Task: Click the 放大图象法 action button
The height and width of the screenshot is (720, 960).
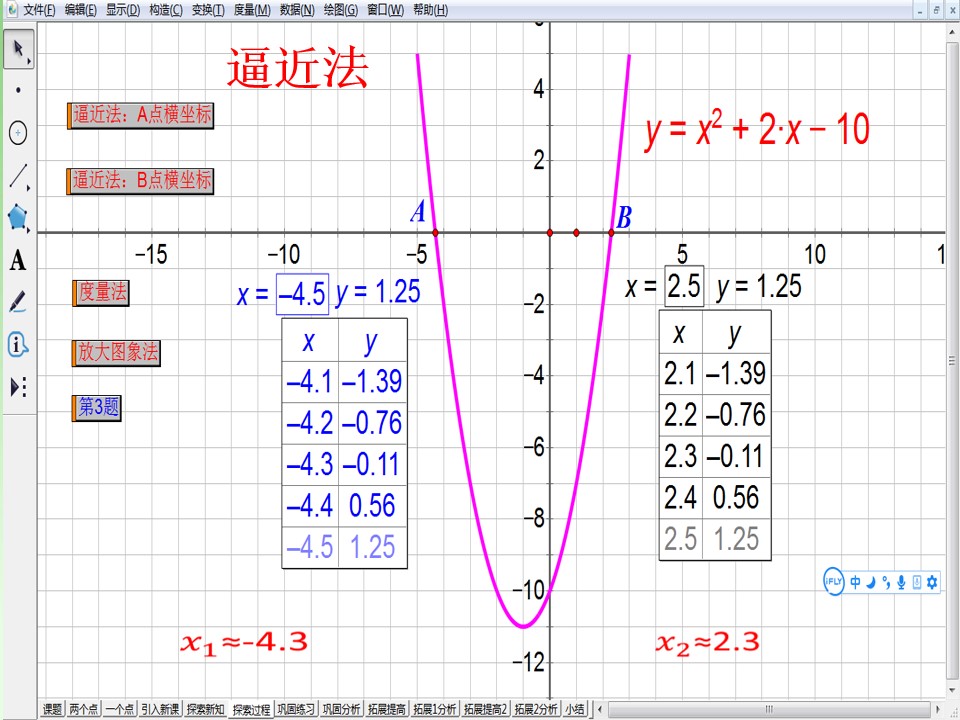Action: pos(116,353)
